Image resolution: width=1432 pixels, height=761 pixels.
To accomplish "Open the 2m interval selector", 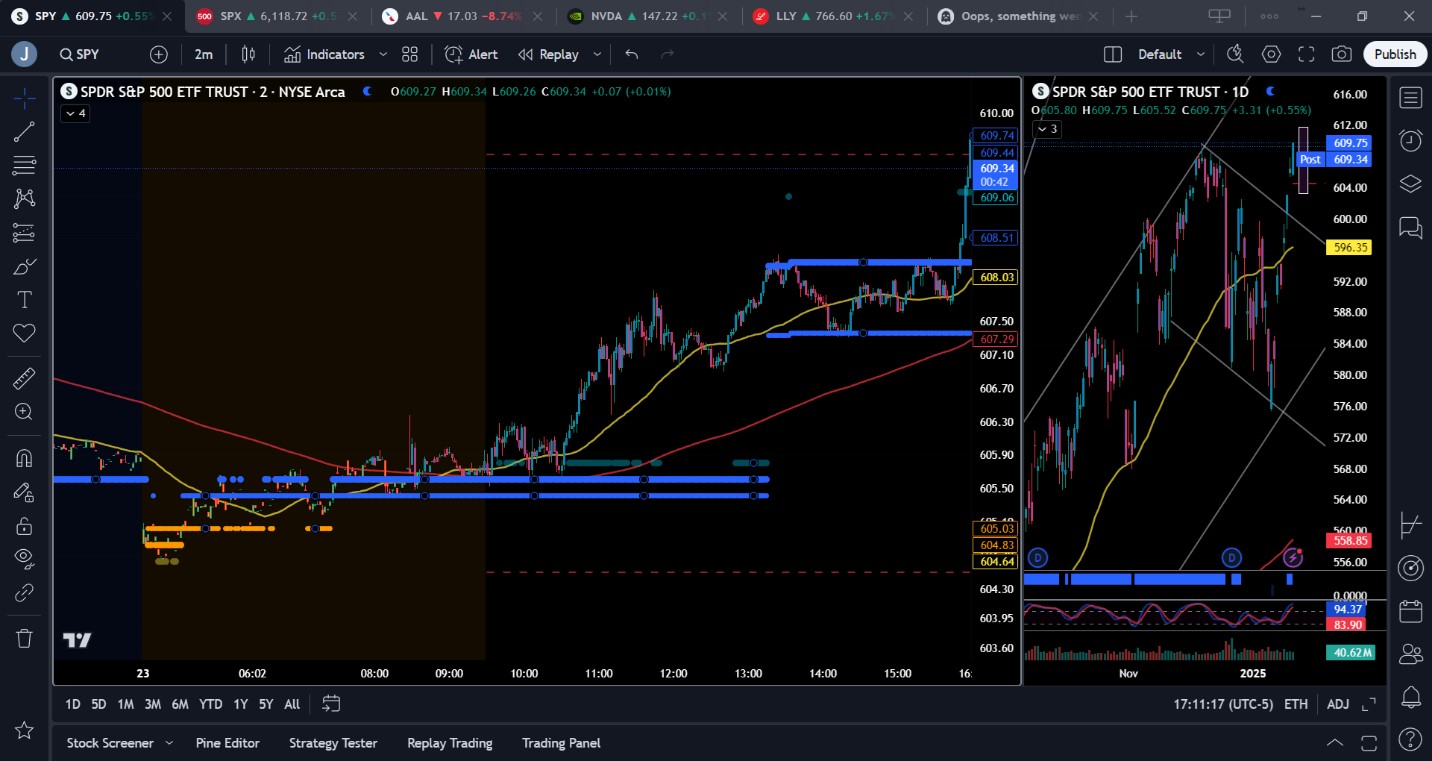I will click(x=204, y=54).
